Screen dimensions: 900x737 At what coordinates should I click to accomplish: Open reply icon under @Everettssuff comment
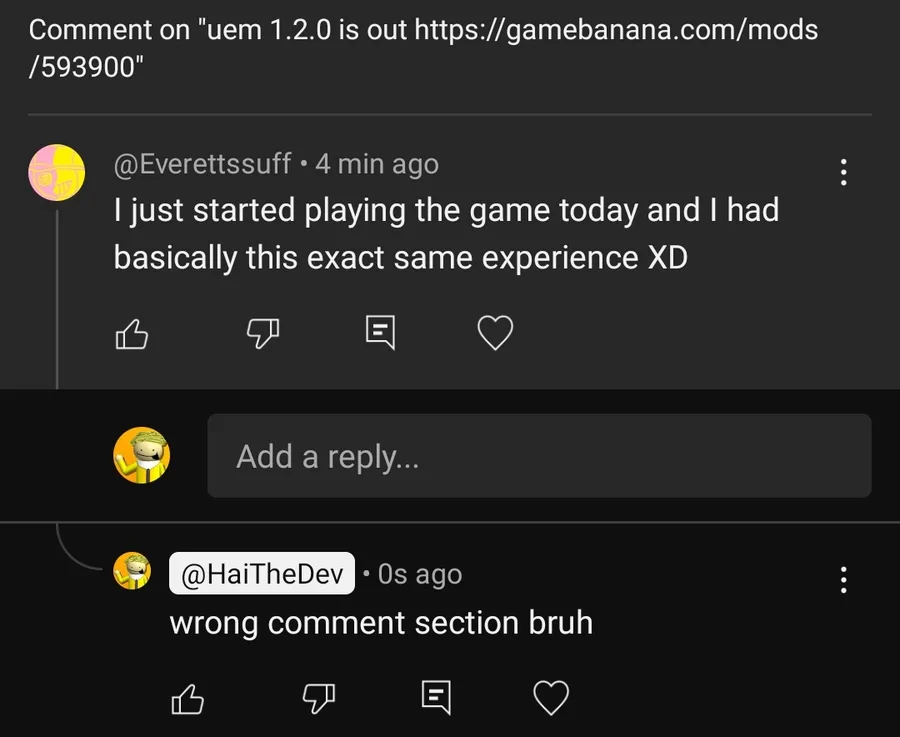pyautogui.click(x=380, y=332)
